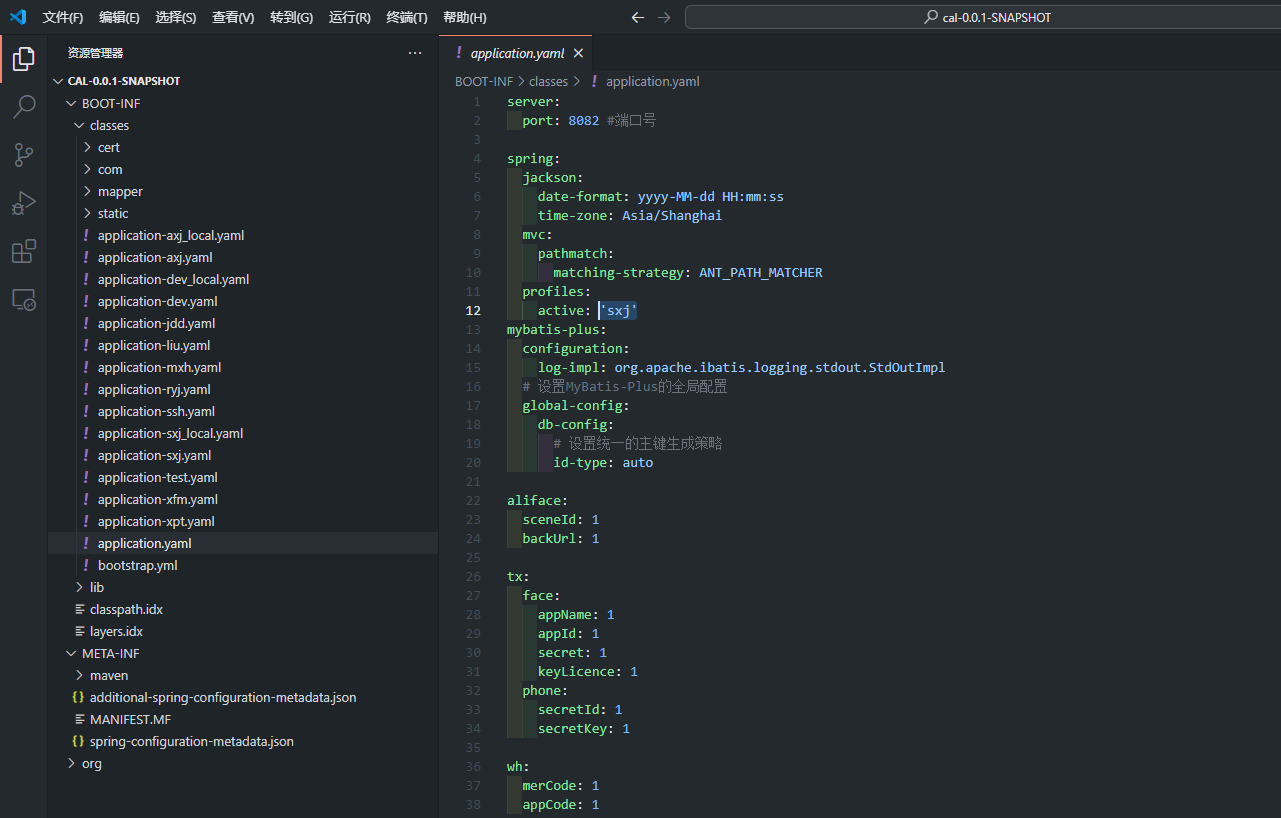Open the Explorer view in activity bar
1281x818 pixels.
tap(24, 60)
